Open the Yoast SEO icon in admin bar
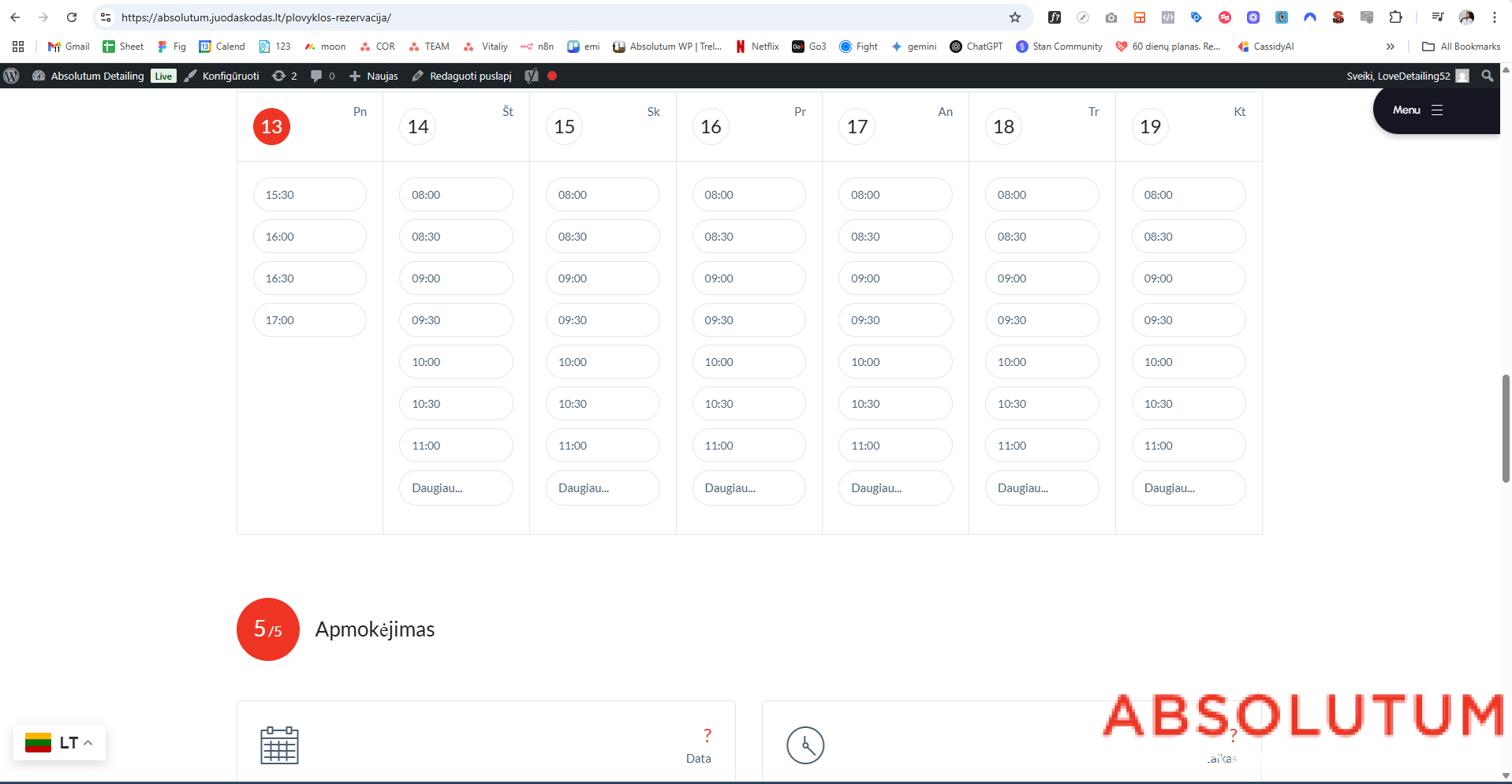The image size is (1512, 784). [532, 76]
